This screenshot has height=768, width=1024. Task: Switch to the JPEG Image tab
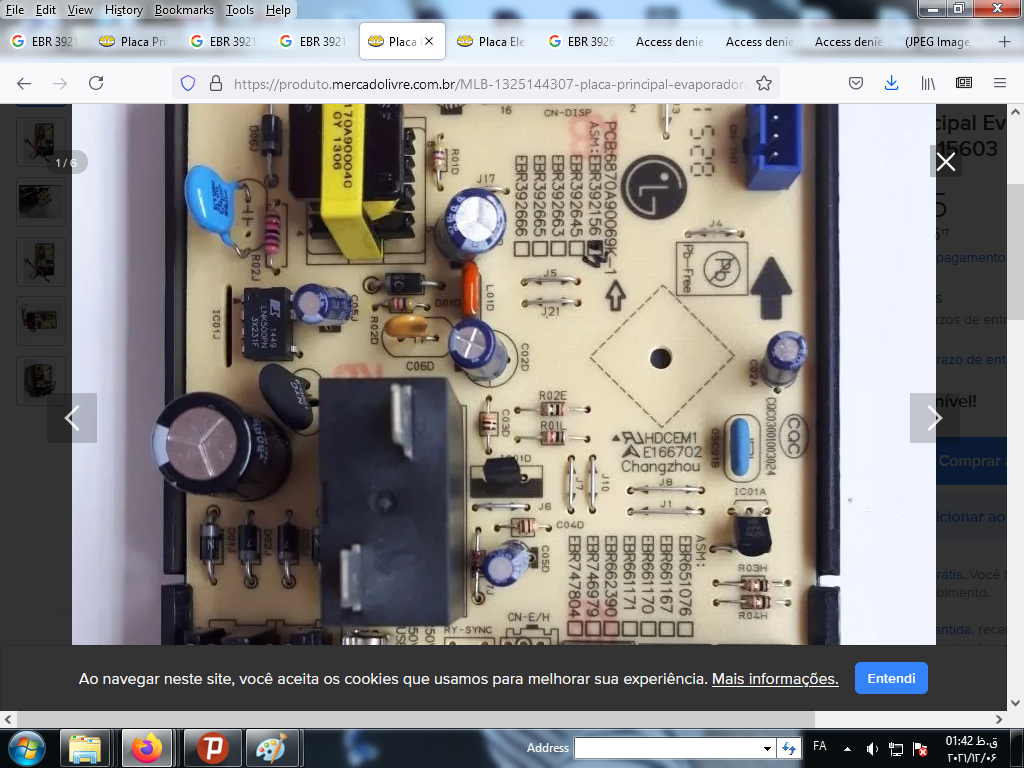click(939, 42)
